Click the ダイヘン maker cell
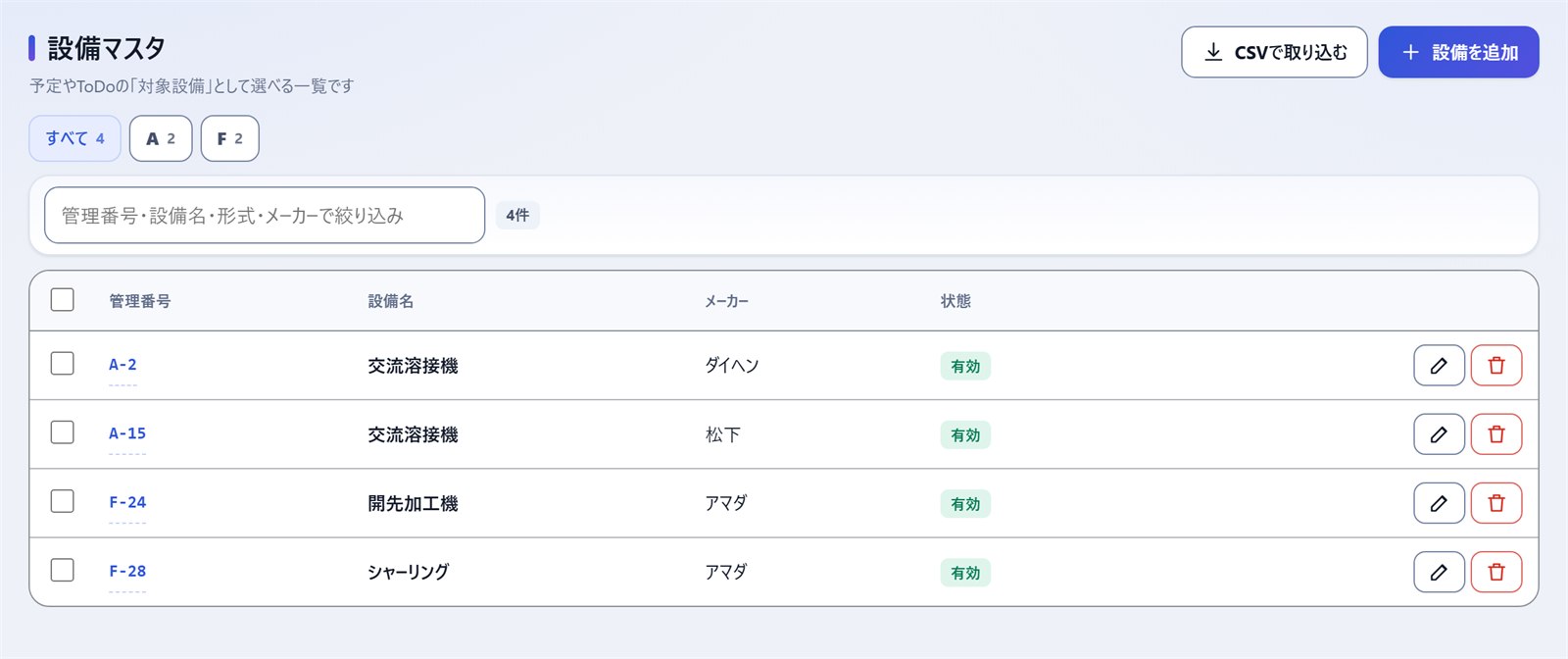This screenshot has width=1568, height=659. (x=732, y=365)
